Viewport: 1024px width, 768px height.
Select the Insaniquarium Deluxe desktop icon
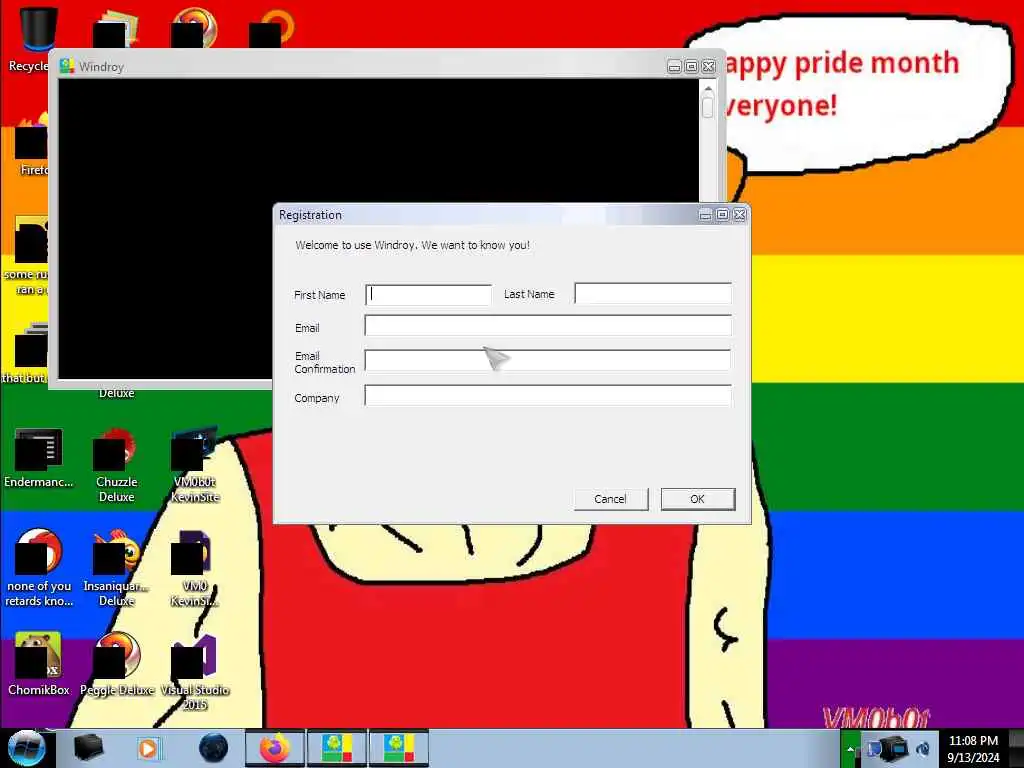tap(117, 568)
